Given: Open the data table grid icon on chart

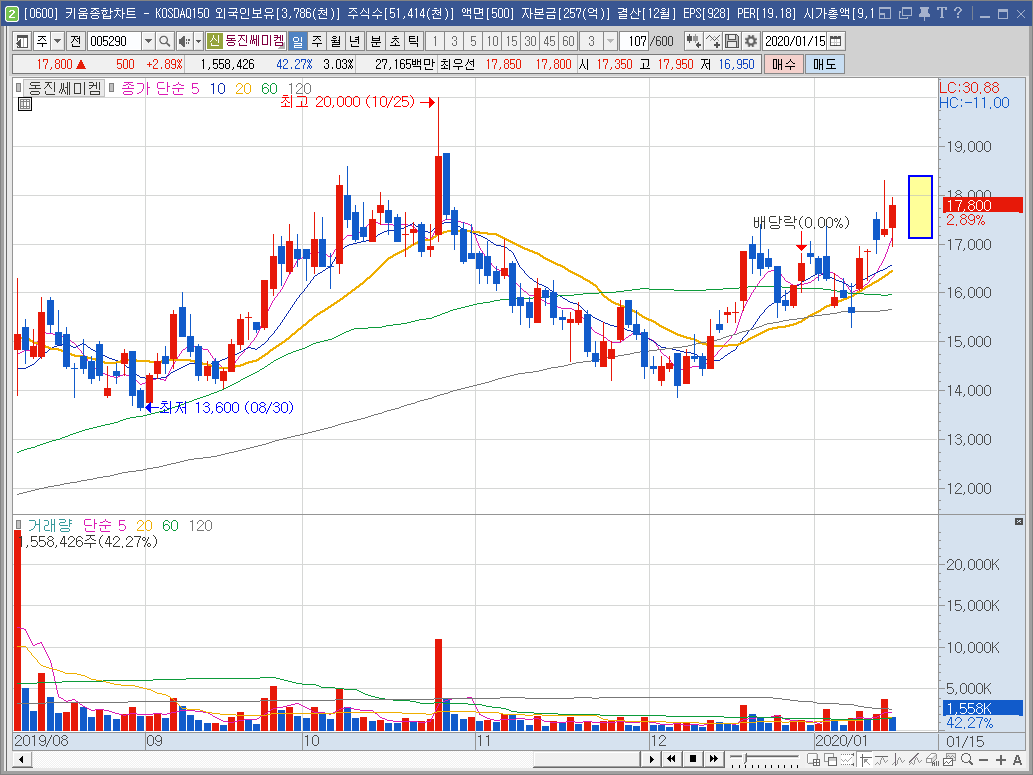Looking at the screenshot, I should coord(24,104).
